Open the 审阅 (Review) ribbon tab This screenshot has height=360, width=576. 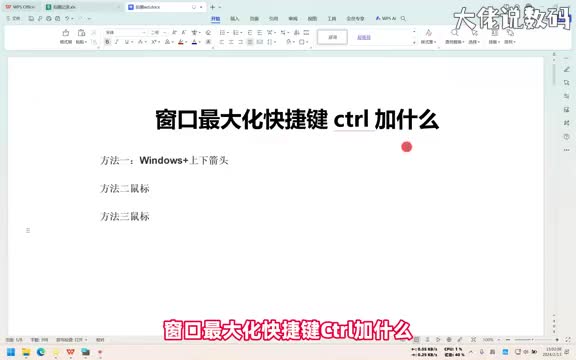293,18
